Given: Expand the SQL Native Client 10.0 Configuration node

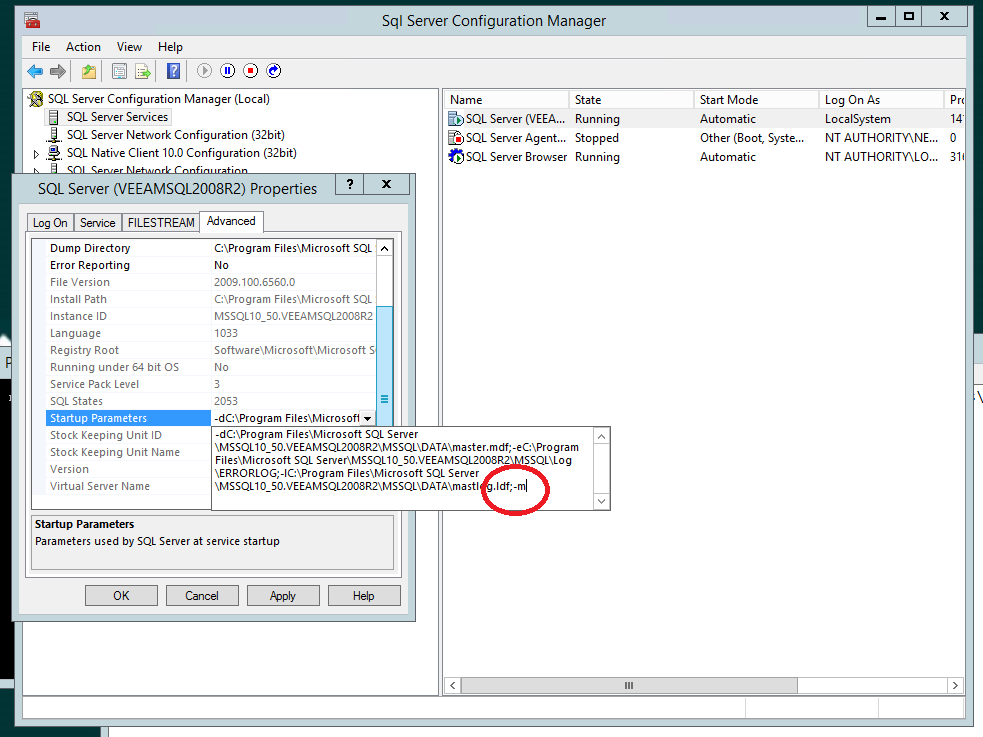Looking at the screenshot, I should tap(36, 154).
